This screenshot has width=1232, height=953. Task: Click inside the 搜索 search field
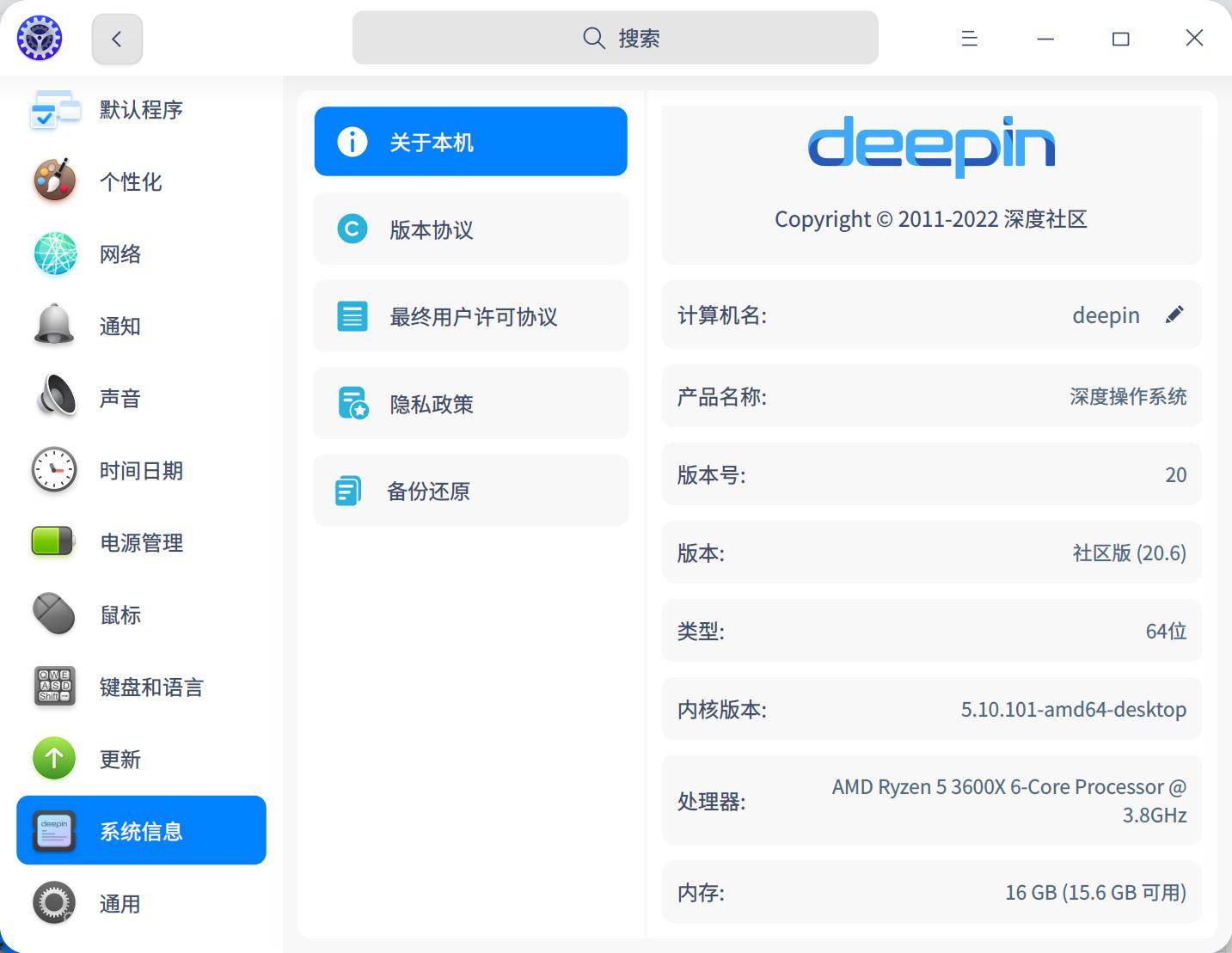[x=615, y=38]
